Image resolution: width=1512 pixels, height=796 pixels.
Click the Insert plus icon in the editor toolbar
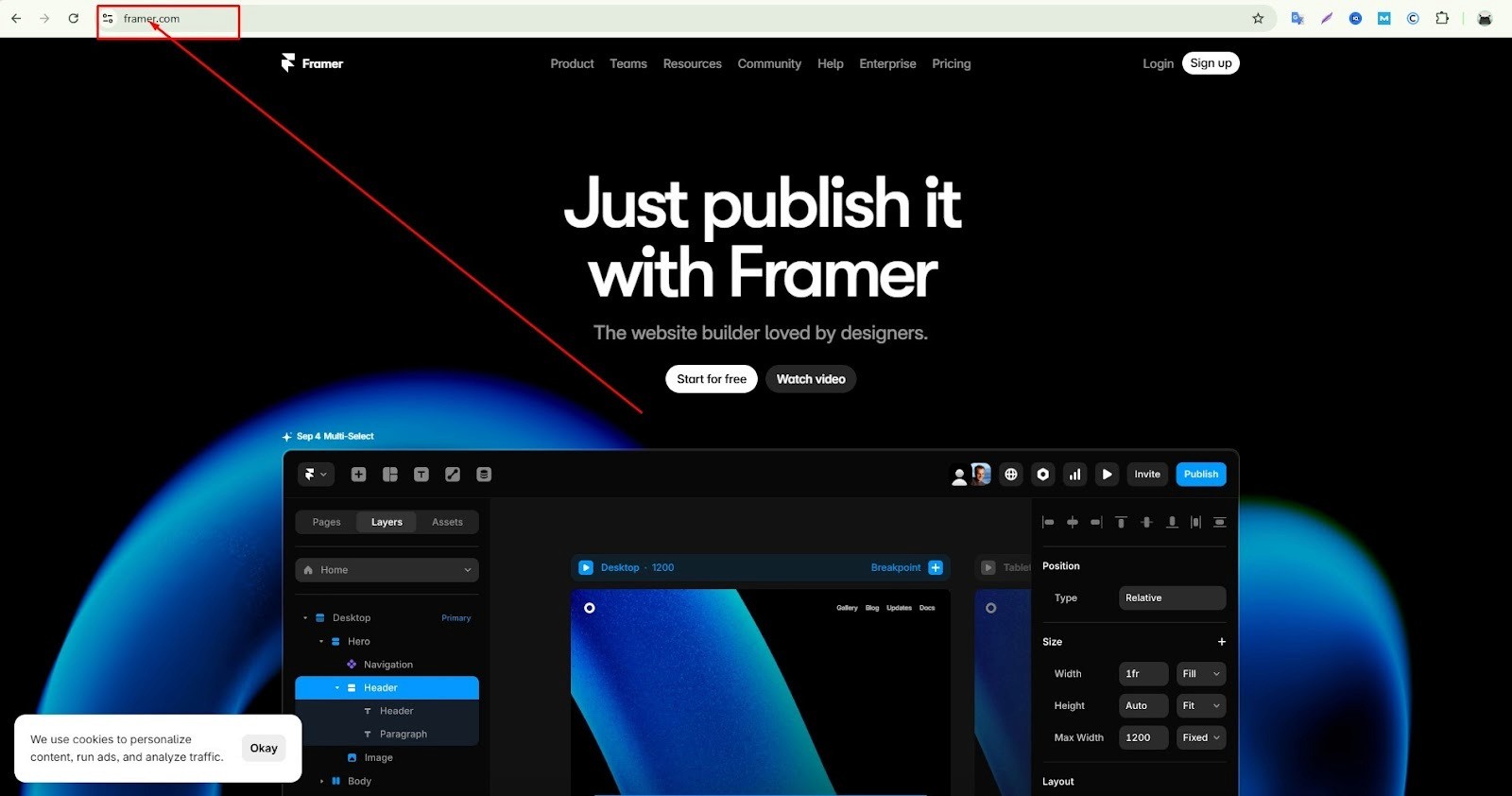coord(358,475)
